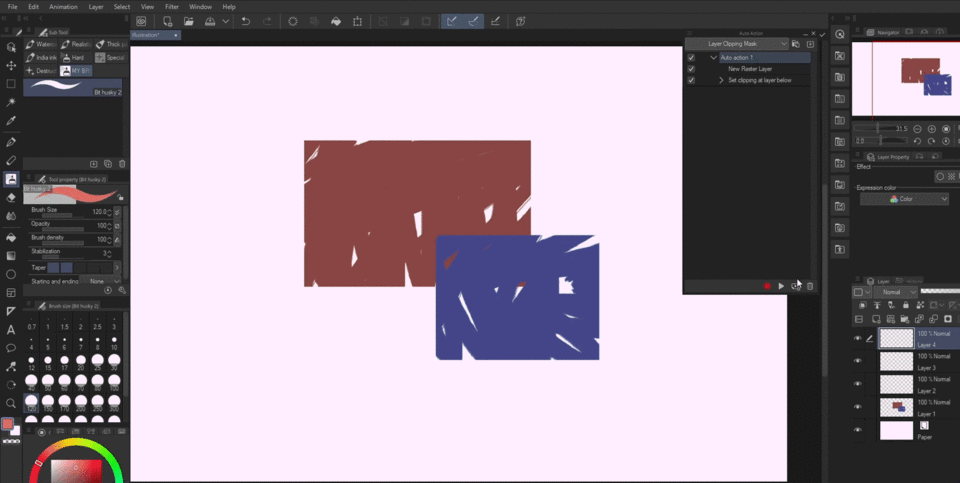Toggle the Taper first option button

tap(53, 268)
